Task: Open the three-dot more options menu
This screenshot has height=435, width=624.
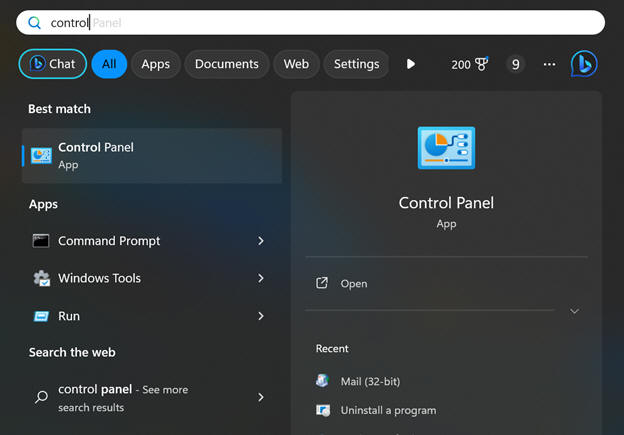Action: click(550, 64)
